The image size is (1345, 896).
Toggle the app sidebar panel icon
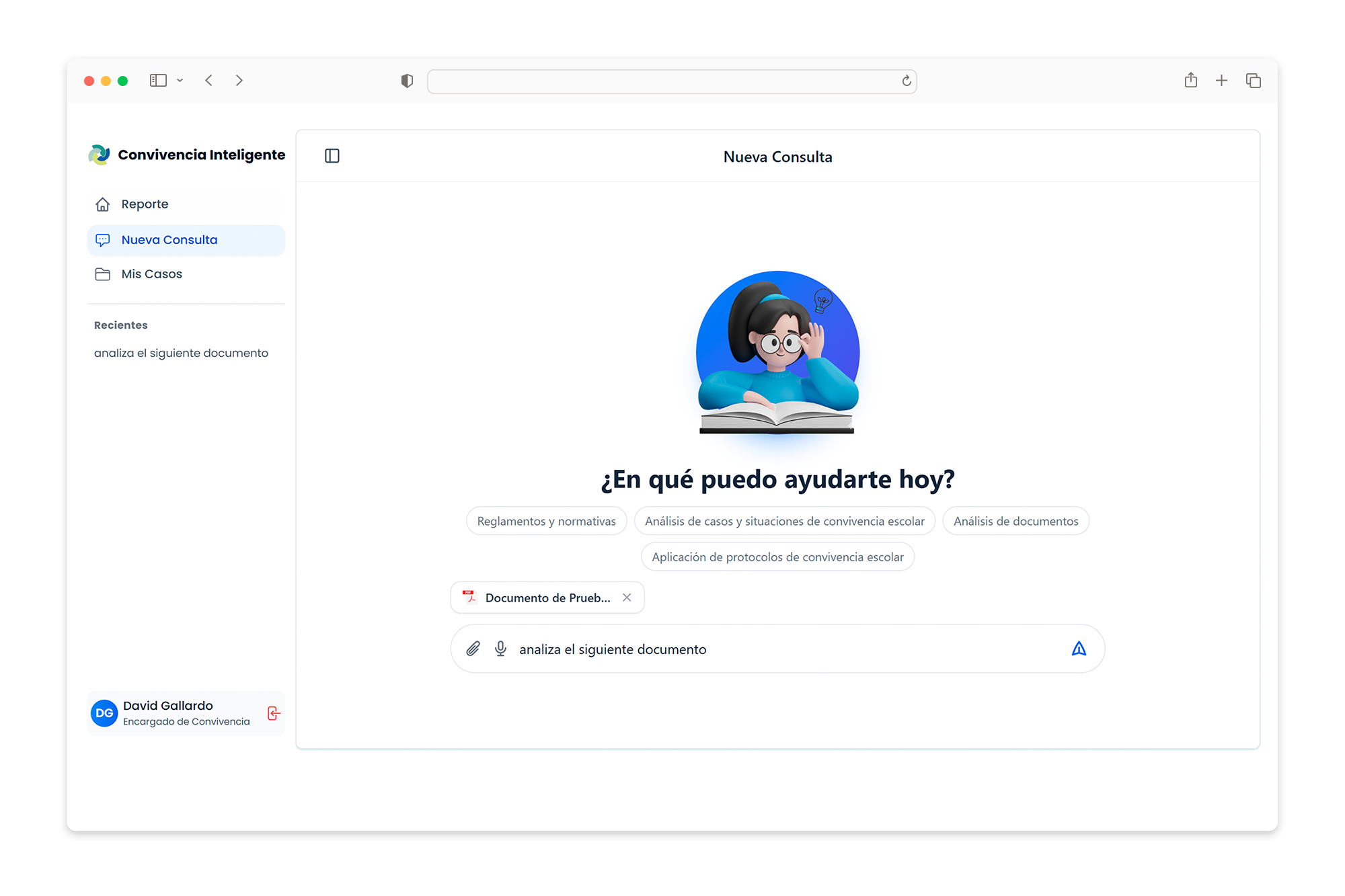click(x=332, y=156)
